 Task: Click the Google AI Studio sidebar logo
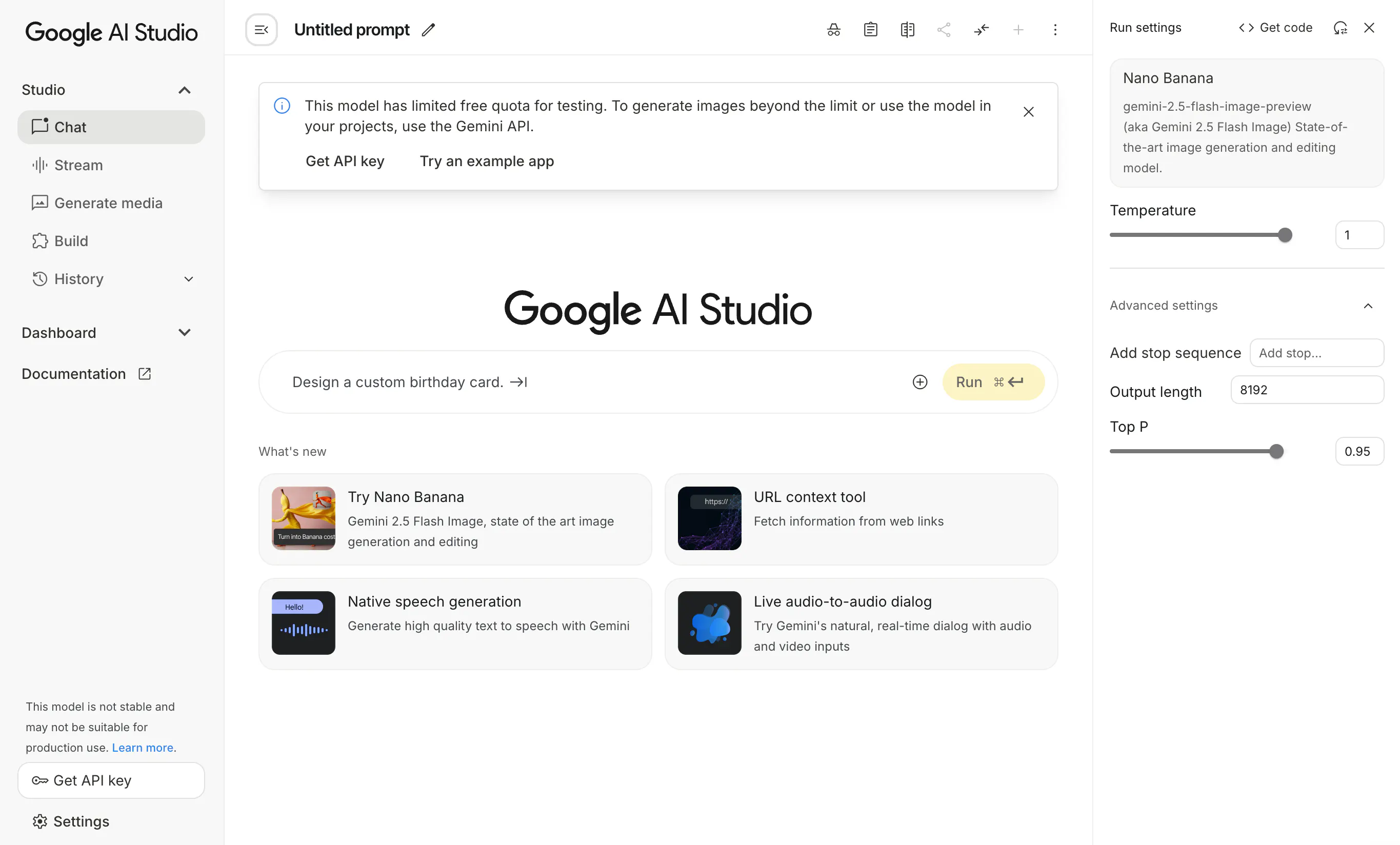tap(111, 33)
